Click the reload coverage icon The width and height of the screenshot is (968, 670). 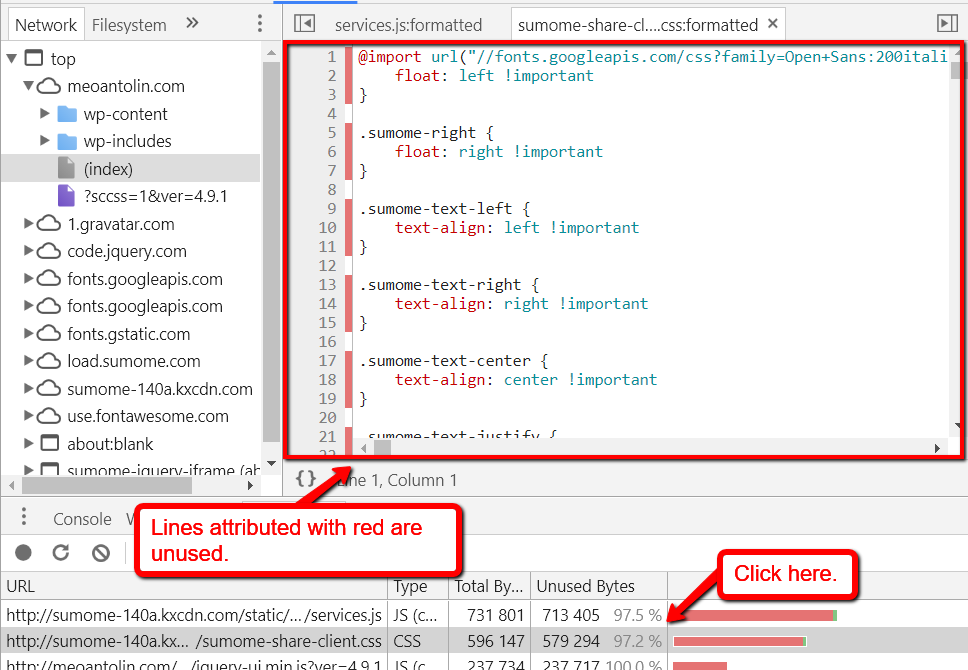coord(61,552)
